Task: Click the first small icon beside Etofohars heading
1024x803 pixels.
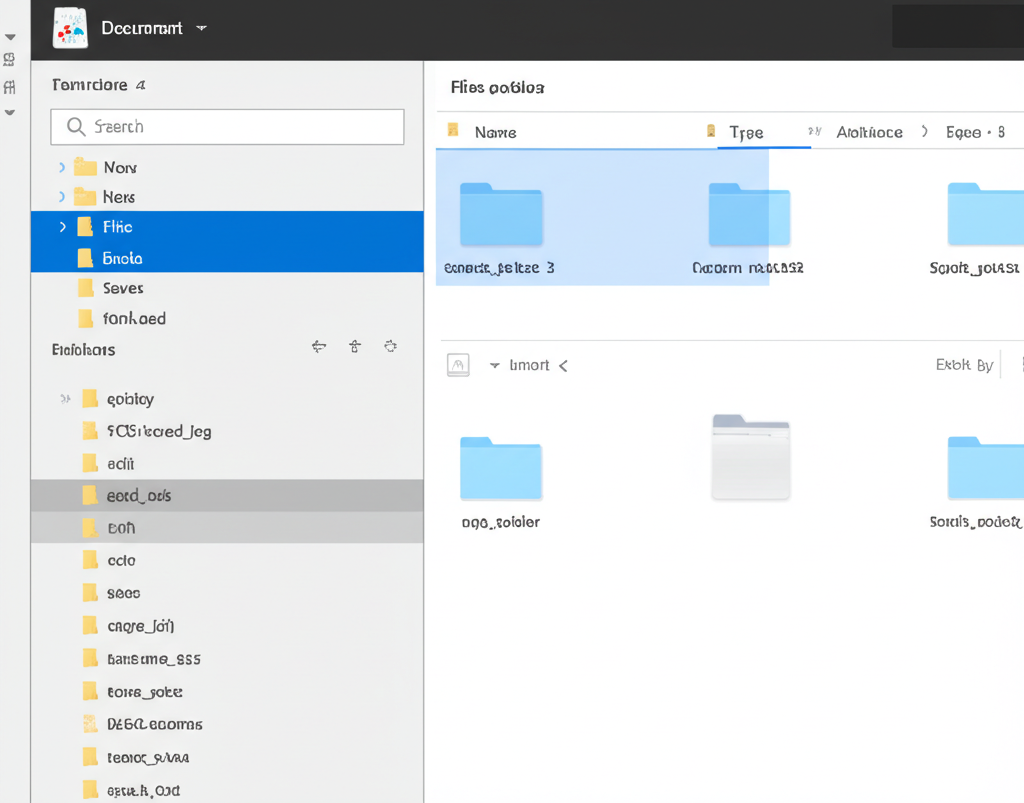Action: [319, 347]
